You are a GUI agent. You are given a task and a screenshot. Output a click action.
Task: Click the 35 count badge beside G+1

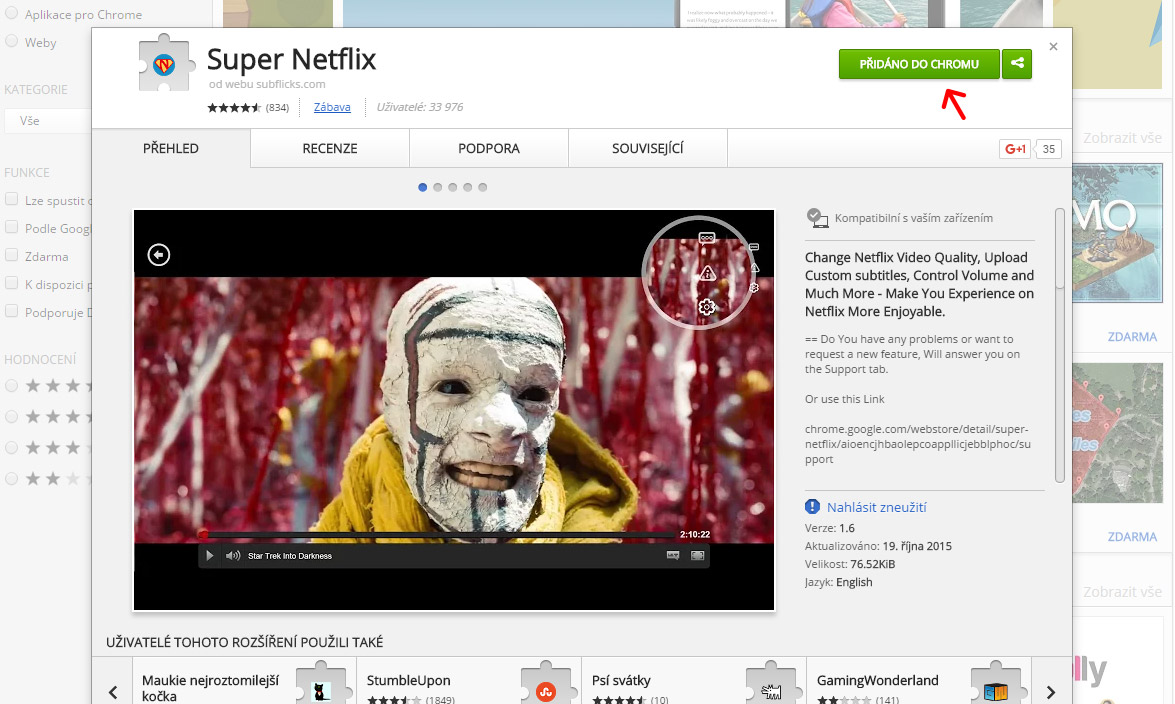point(1048,148)
